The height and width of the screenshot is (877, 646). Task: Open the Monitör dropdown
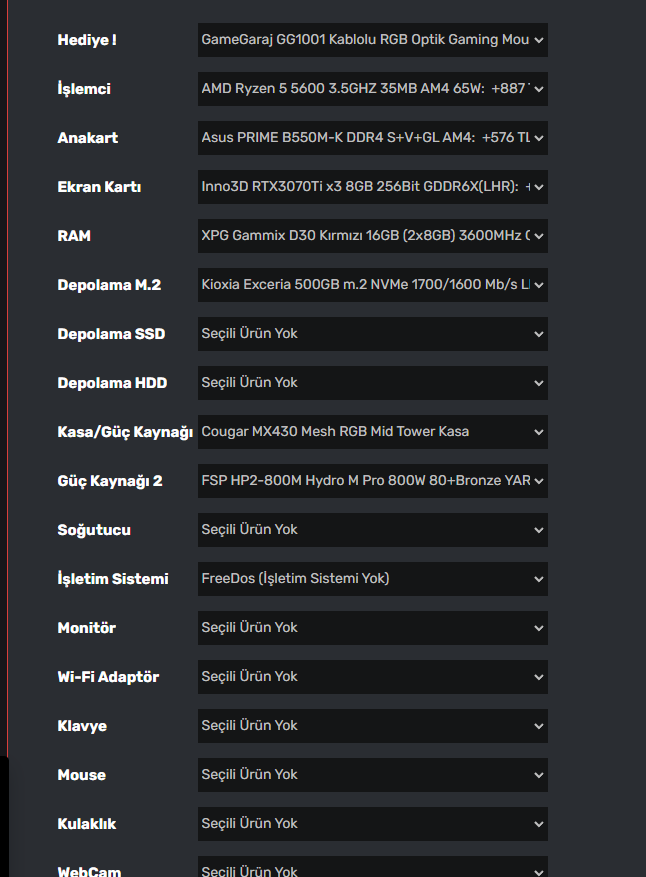[372, 628]
